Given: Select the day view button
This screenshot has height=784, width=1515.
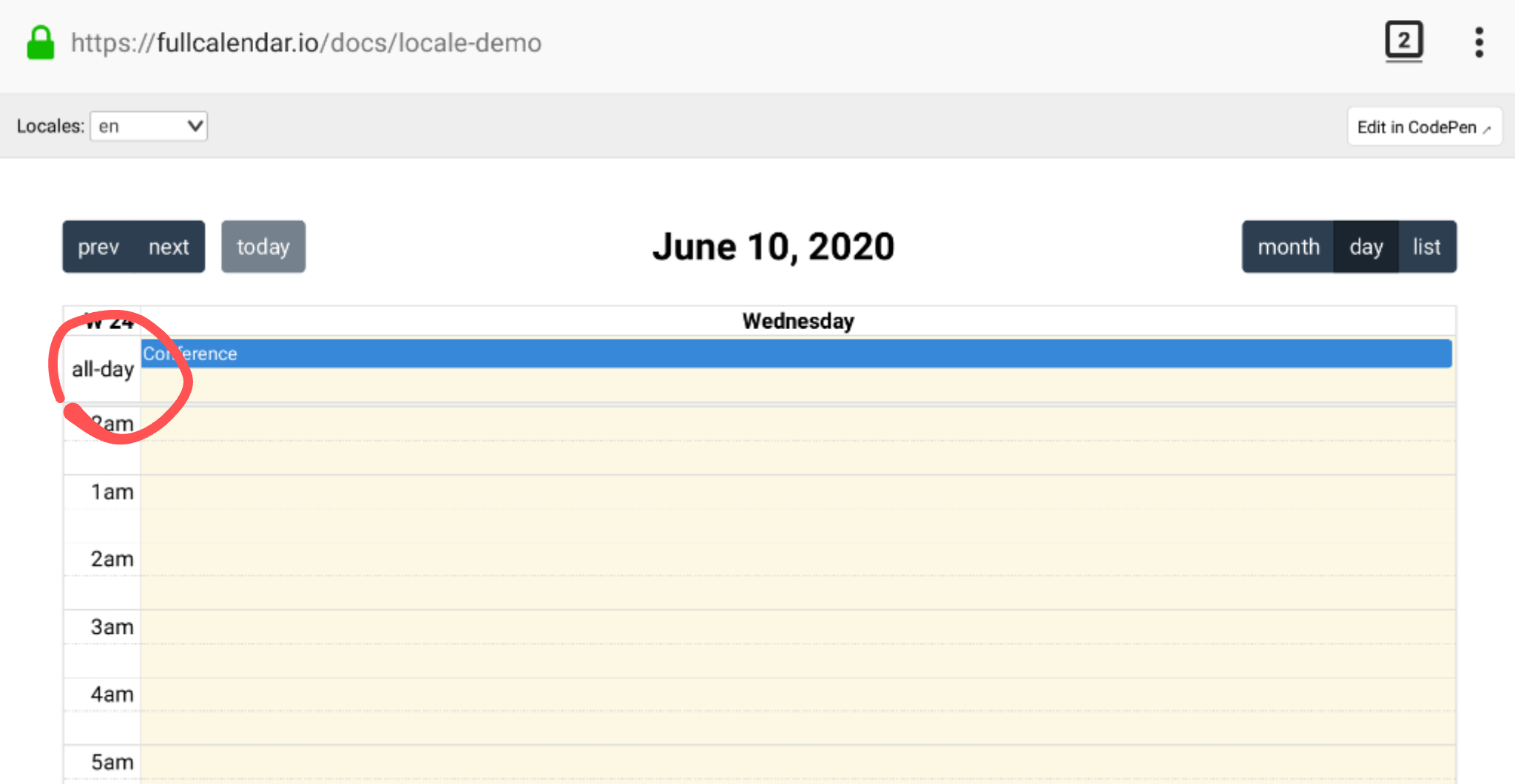Looking at the screenshot, I should click(1366, 246).
